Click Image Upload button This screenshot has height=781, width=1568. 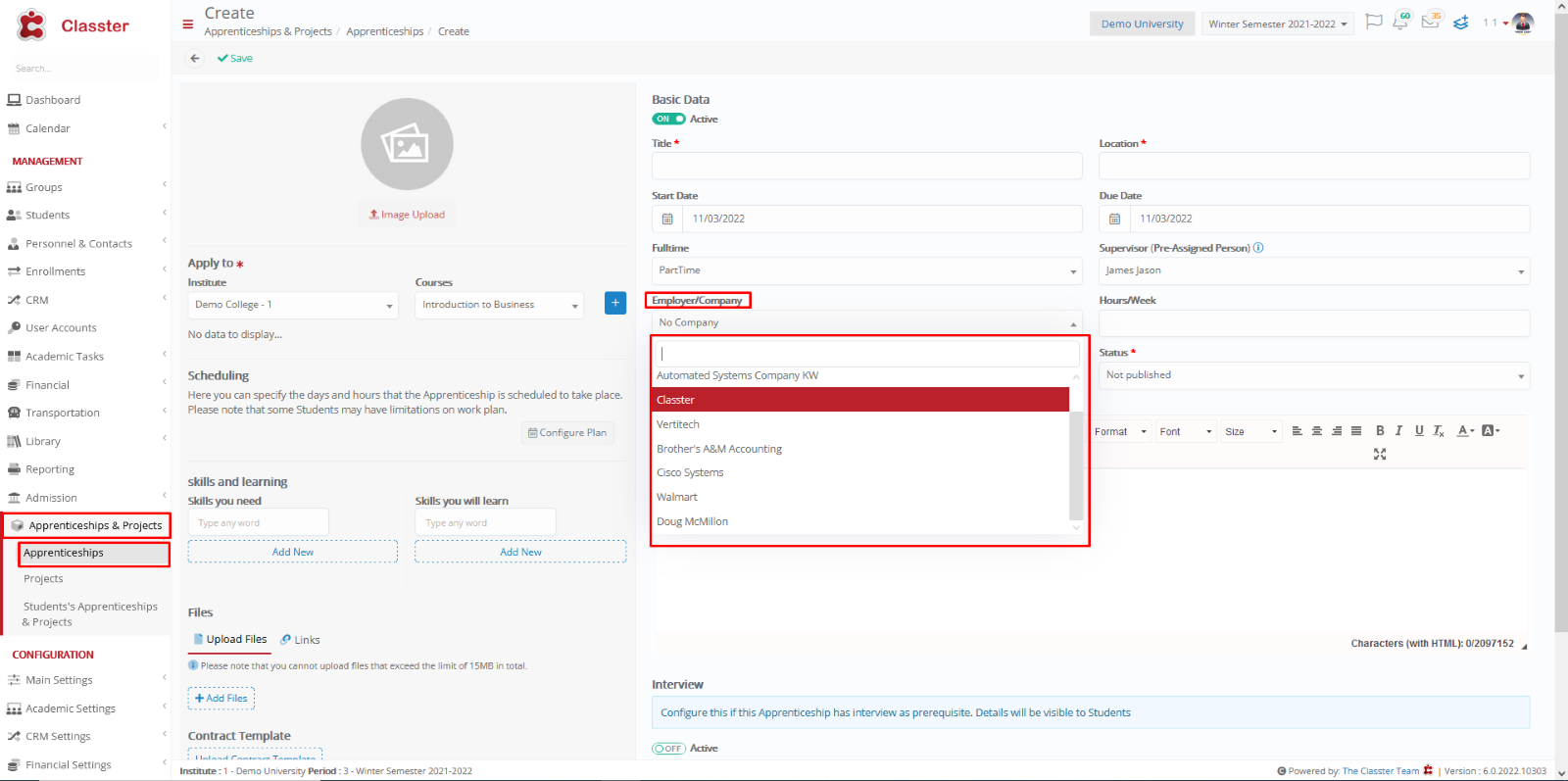click(x=407, y=215)
